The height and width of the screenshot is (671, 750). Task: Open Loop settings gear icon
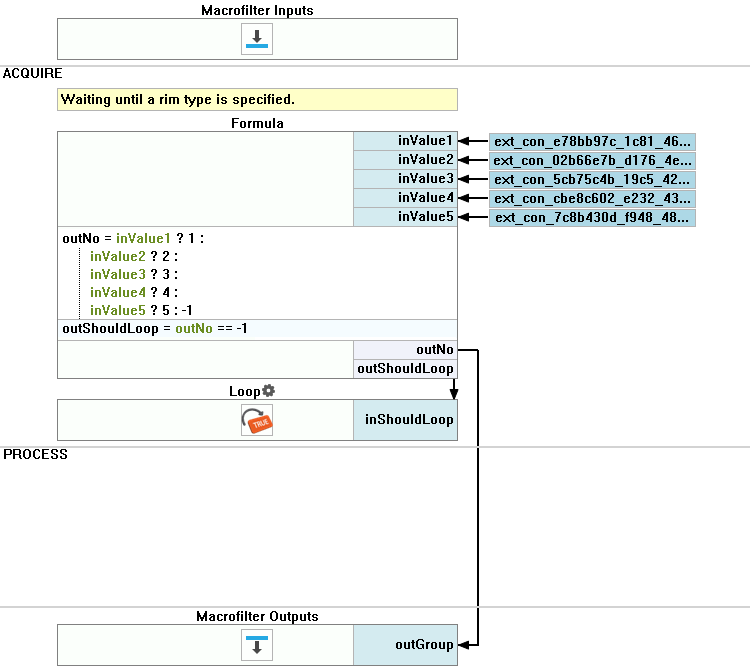point(268,390)
